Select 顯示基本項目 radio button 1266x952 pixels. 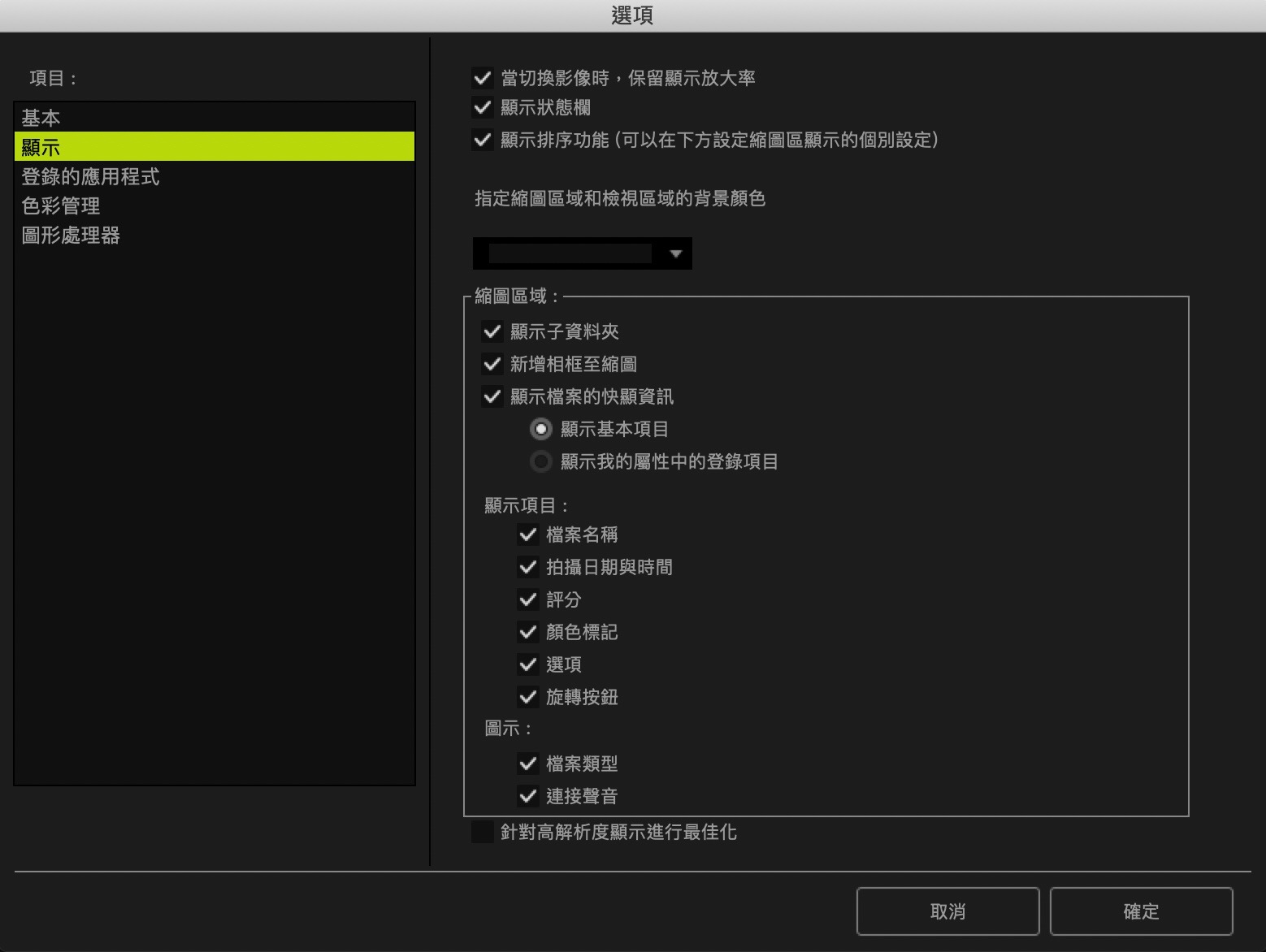pyautogui.click(x=541, y=429)
